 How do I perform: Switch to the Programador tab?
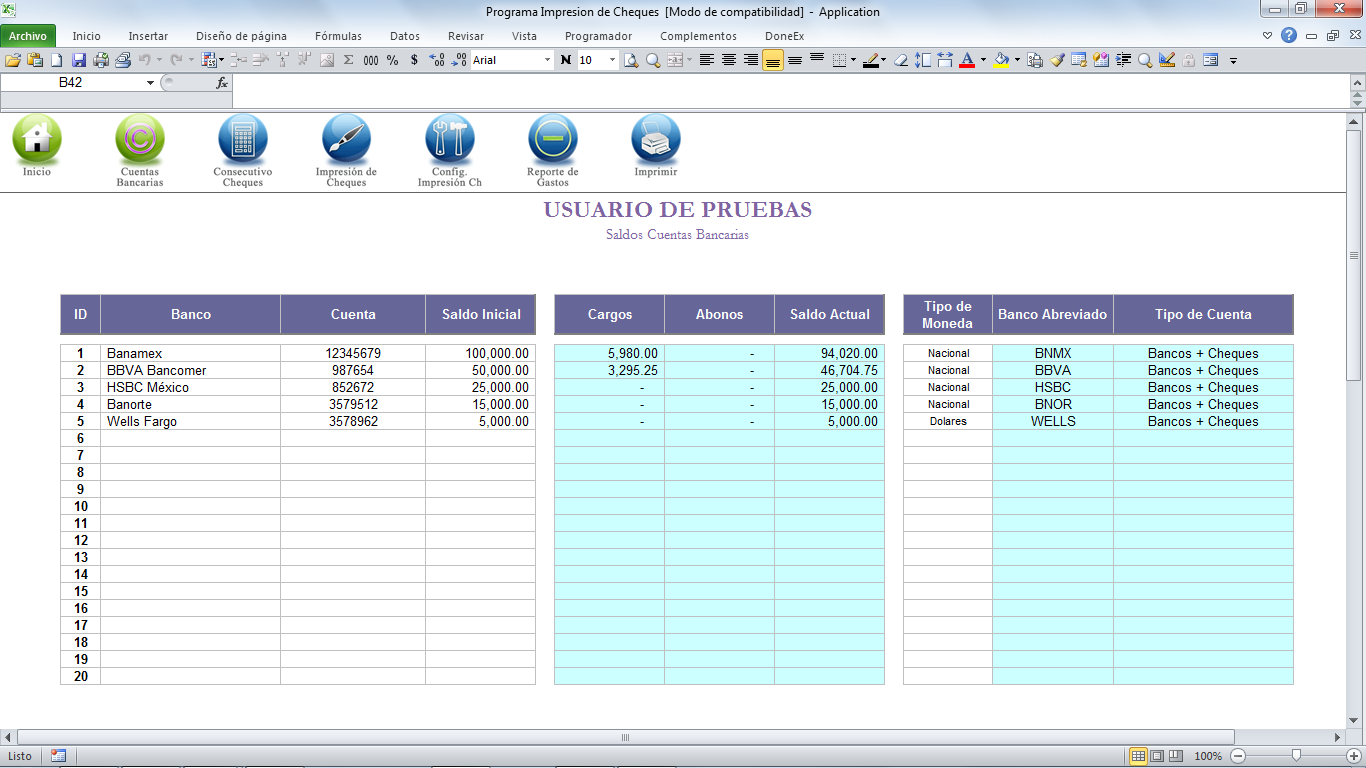point(598,36)
